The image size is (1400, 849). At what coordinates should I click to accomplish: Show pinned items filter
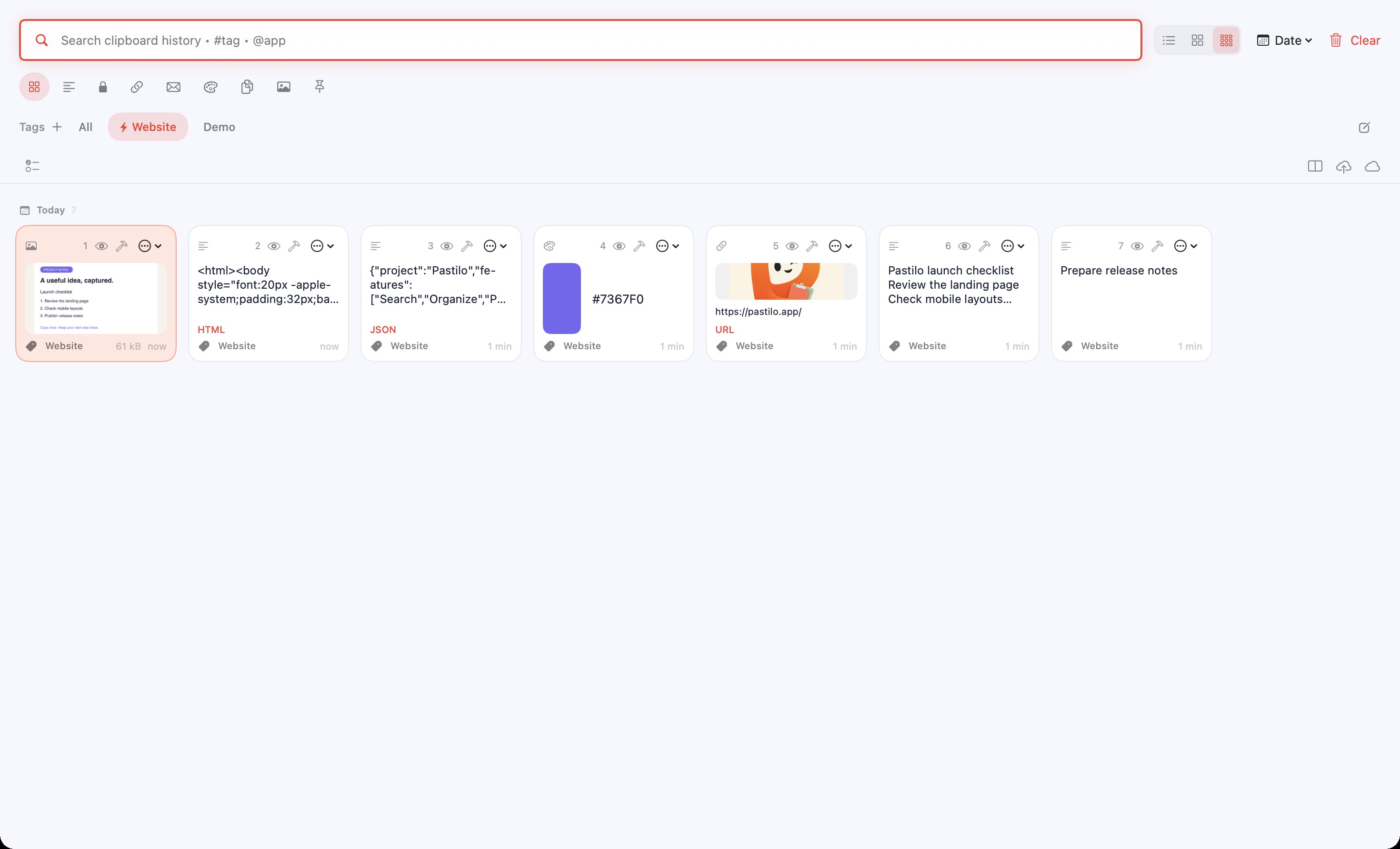(x=320, y=87)
